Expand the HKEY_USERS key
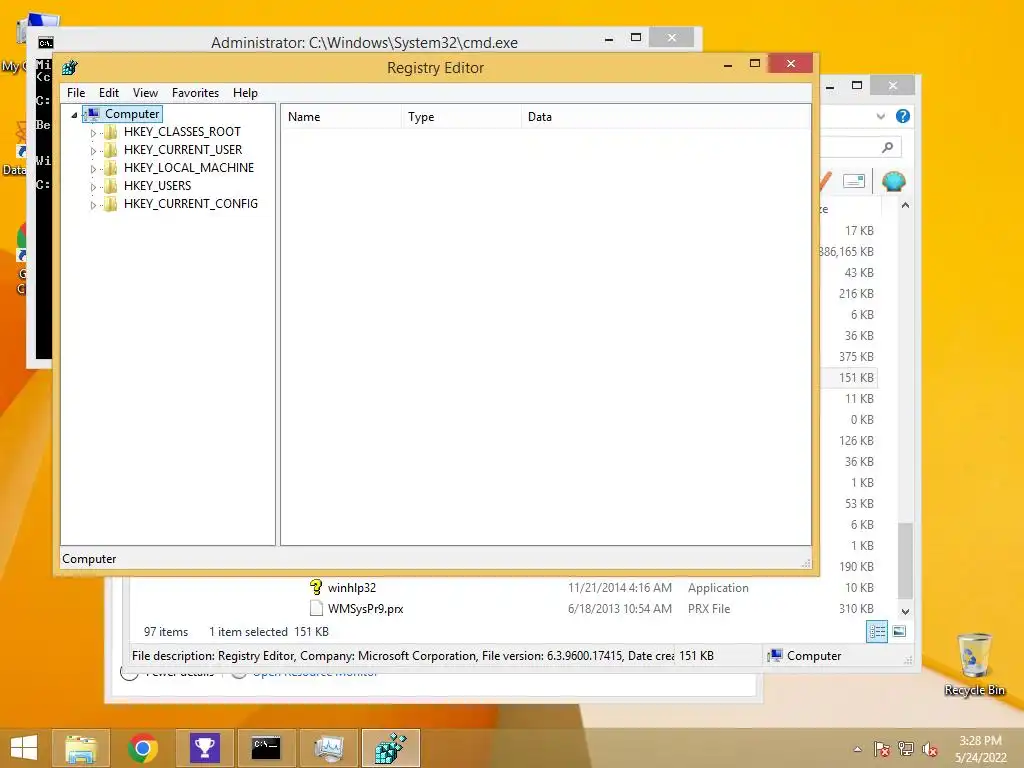The height and width of the screenshot is (768, 1024). (93, 187)
